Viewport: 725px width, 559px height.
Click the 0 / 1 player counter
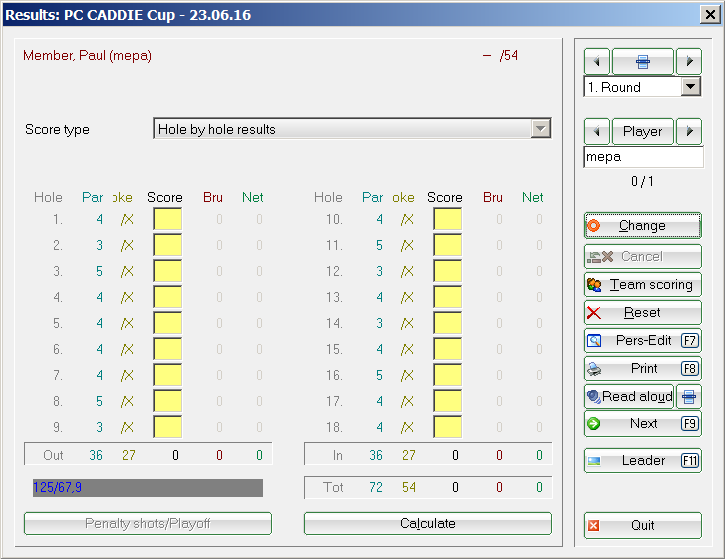(642, 181)
